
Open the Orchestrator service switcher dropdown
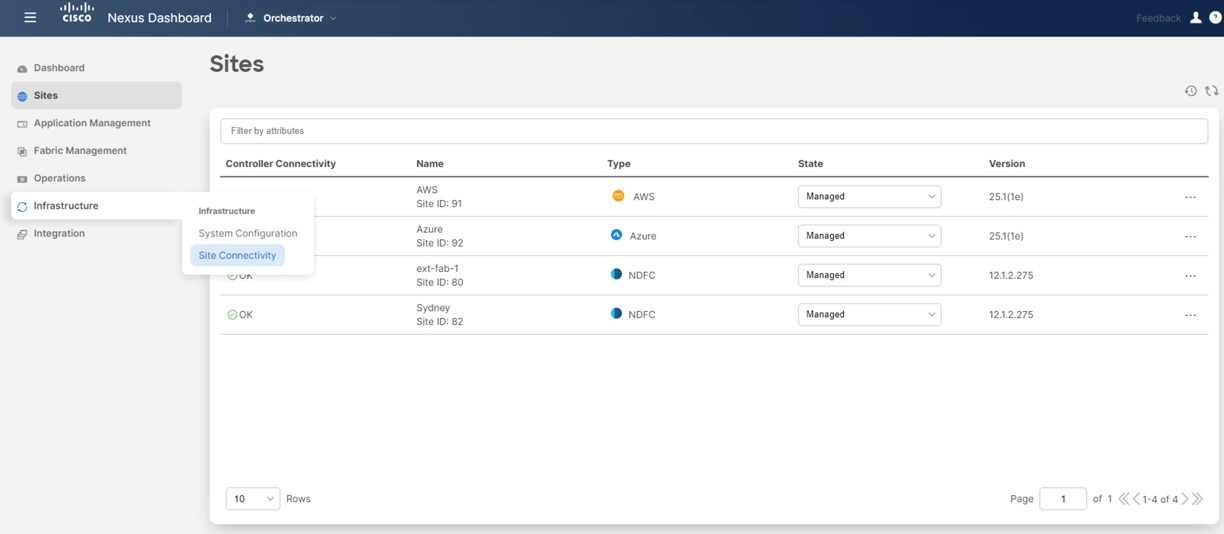click(x=291, y=18)
